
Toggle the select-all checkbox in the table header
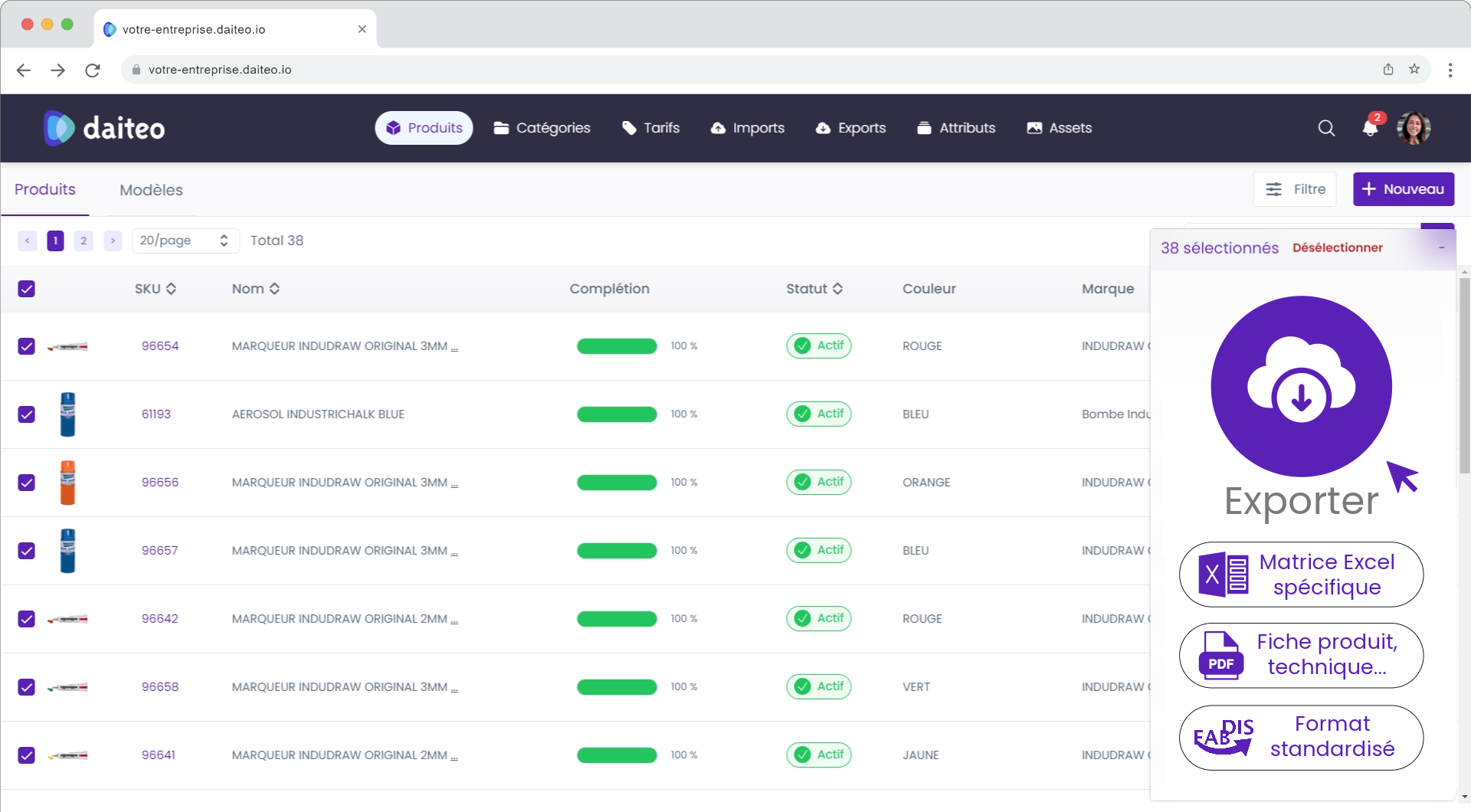27,289
